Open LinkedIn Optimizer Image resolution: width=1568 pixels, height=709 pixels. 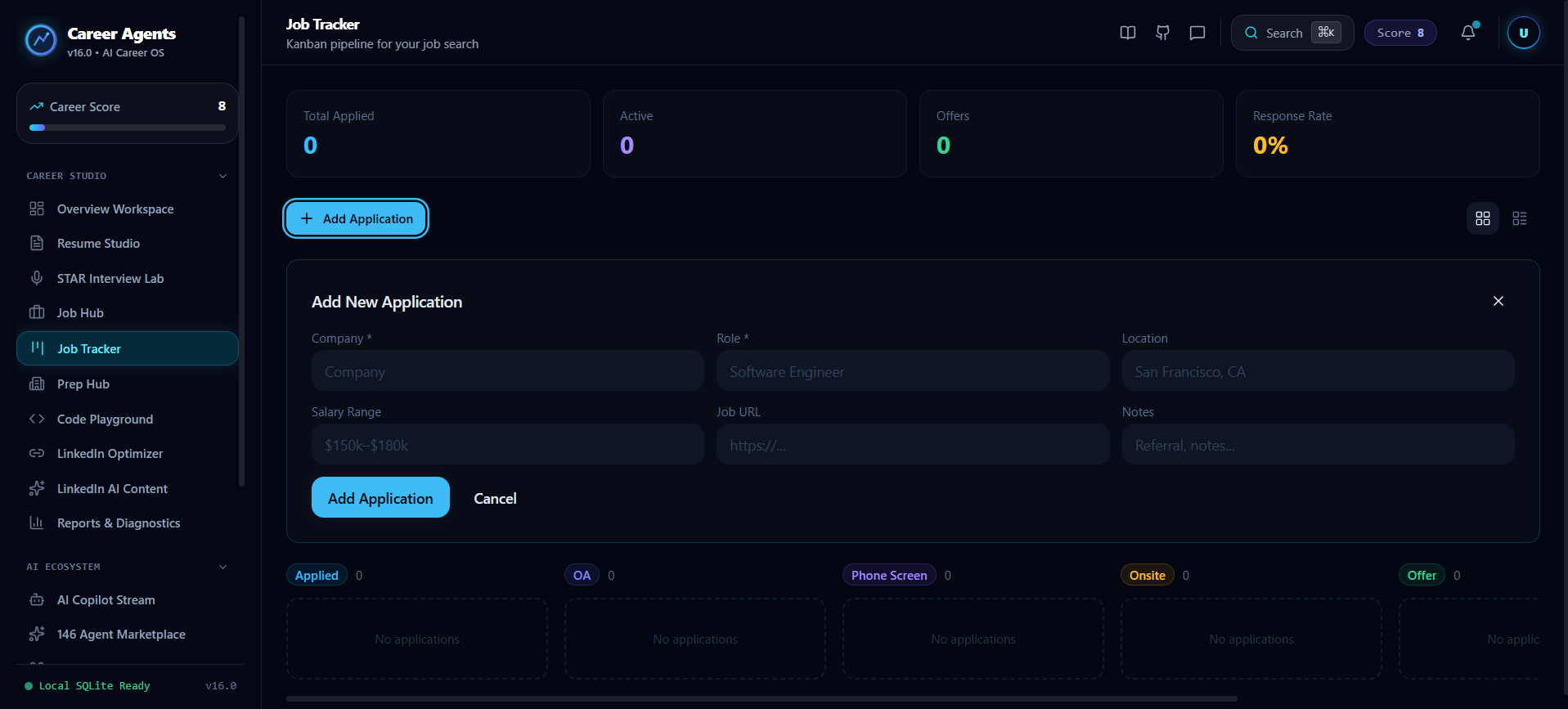point(128,454)
